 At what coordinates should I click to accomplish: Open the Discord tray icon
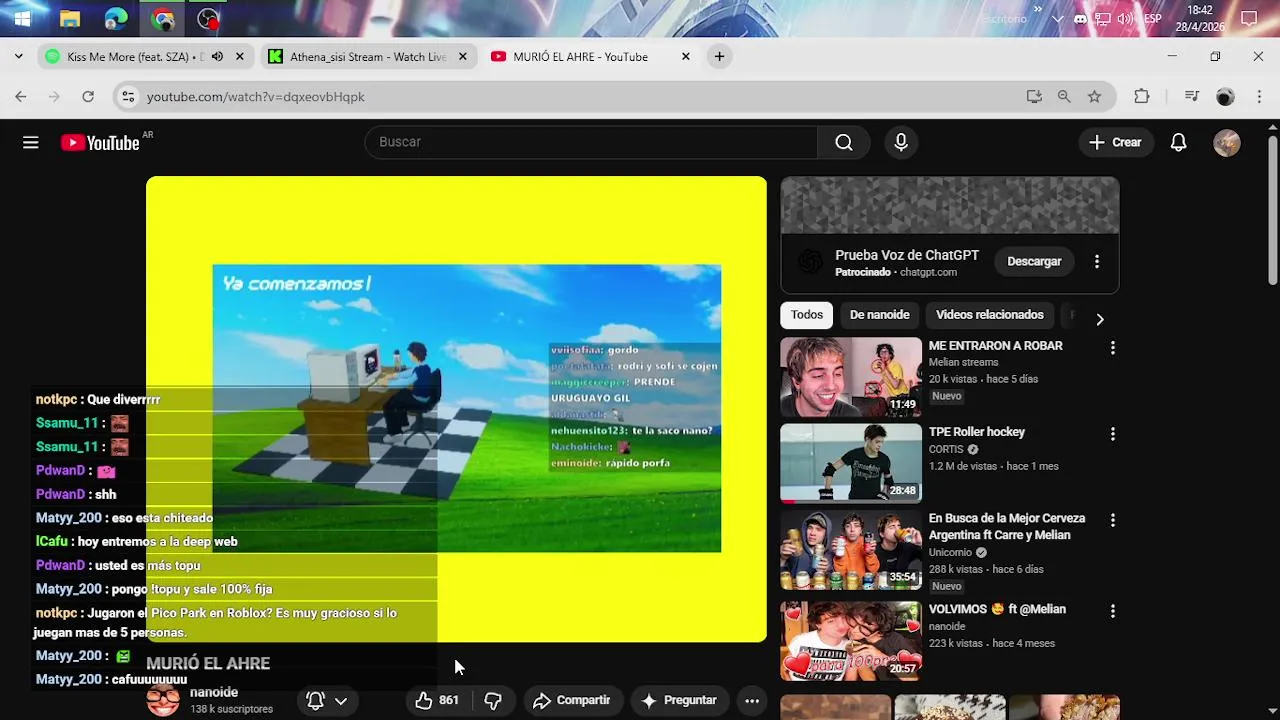(x=1080, y=19)
